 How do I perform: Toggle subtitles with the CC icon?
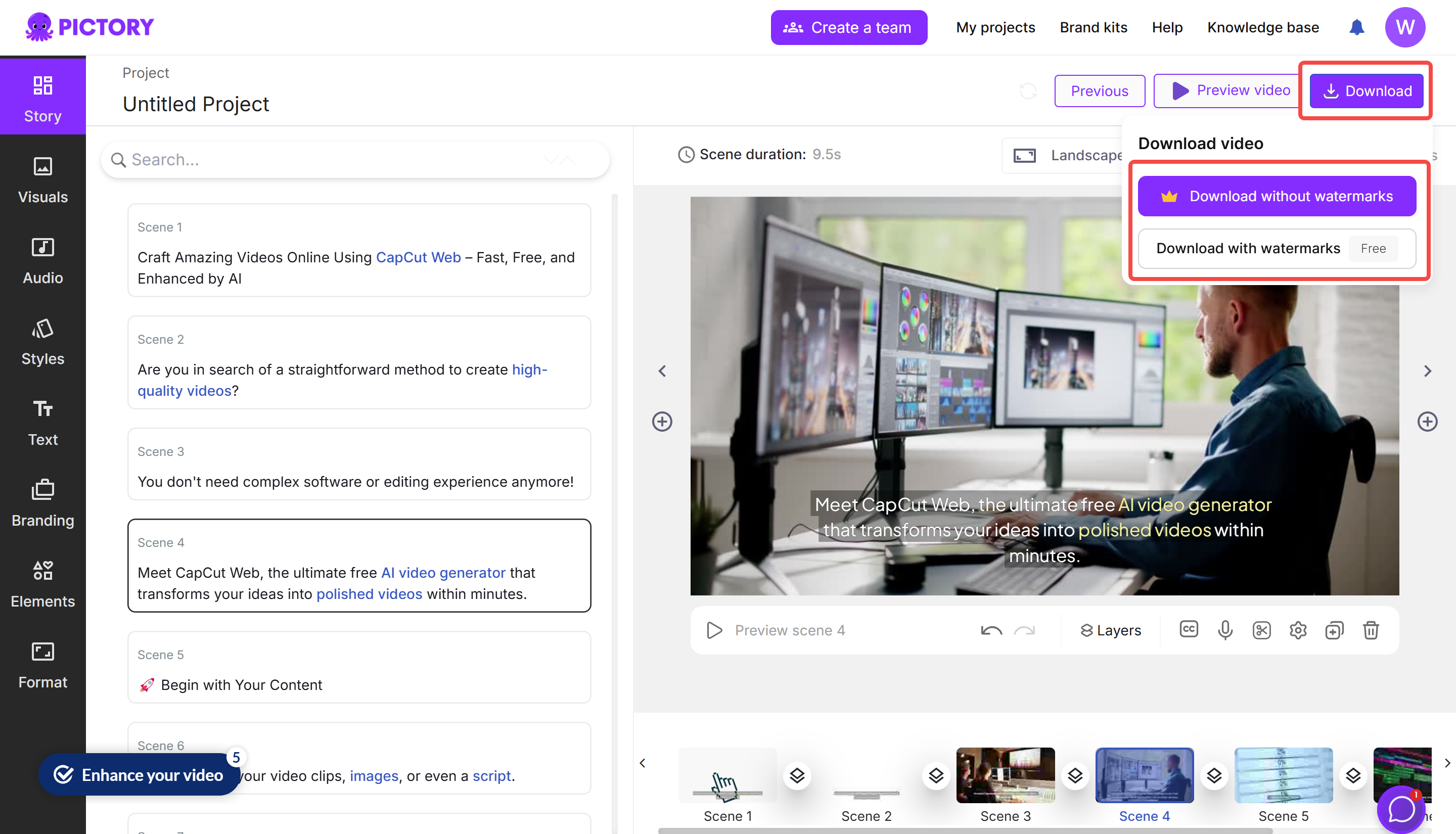click(x=1188, y=630)
